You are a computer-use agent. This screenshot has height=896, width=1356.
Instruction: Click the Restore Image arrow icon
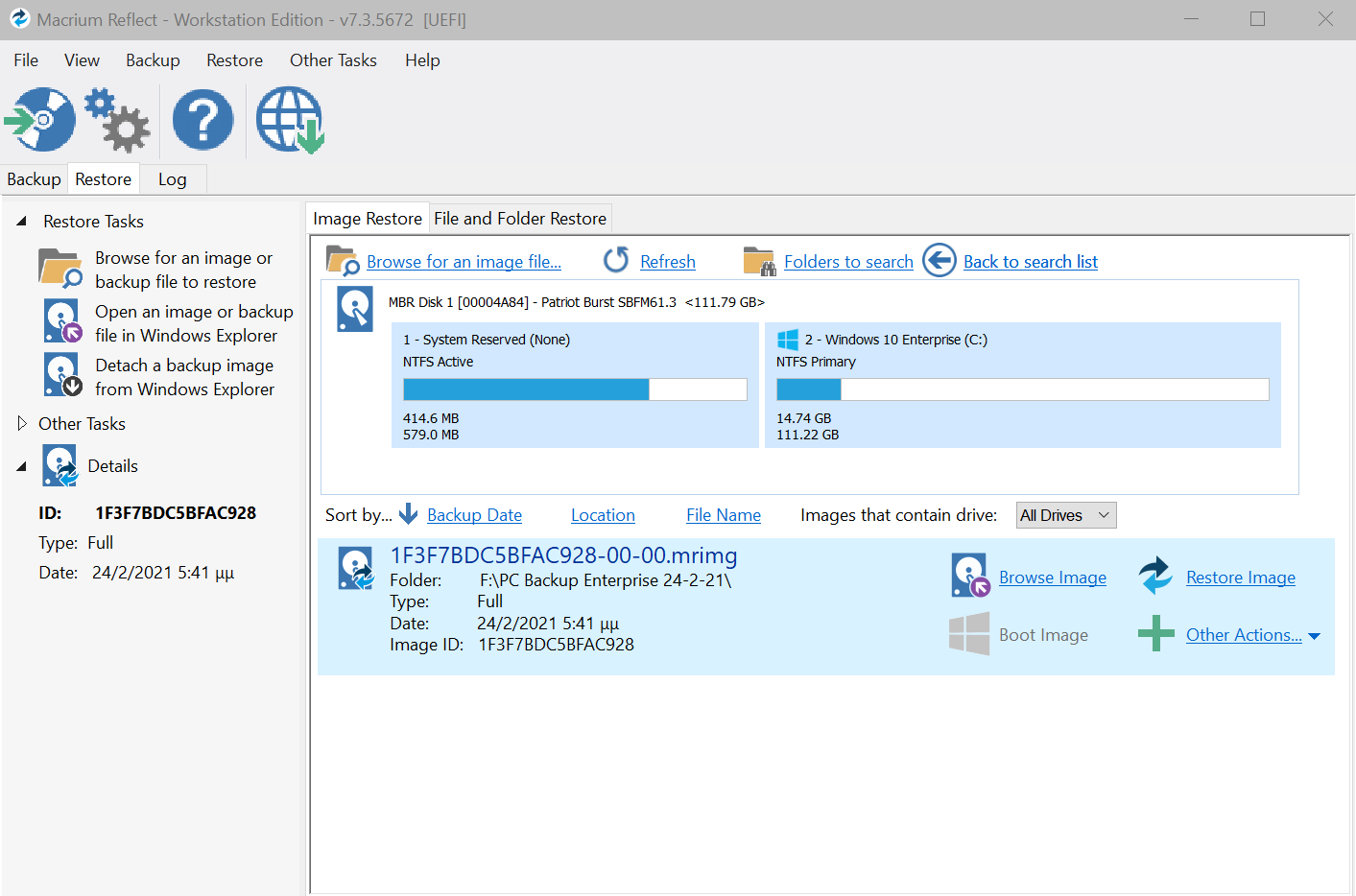(1155, 576)
